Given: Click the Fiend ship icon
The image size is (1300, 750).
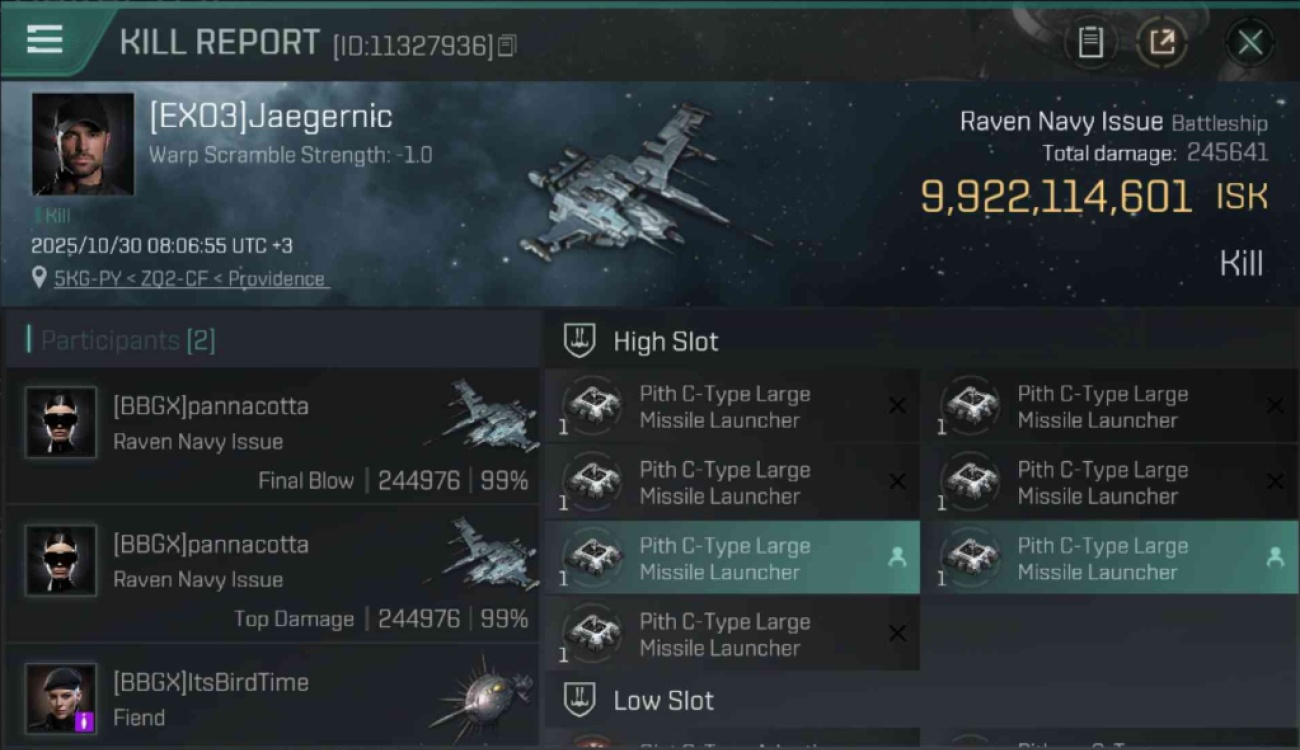Looking at the screenshot, I should coord(482,695).
